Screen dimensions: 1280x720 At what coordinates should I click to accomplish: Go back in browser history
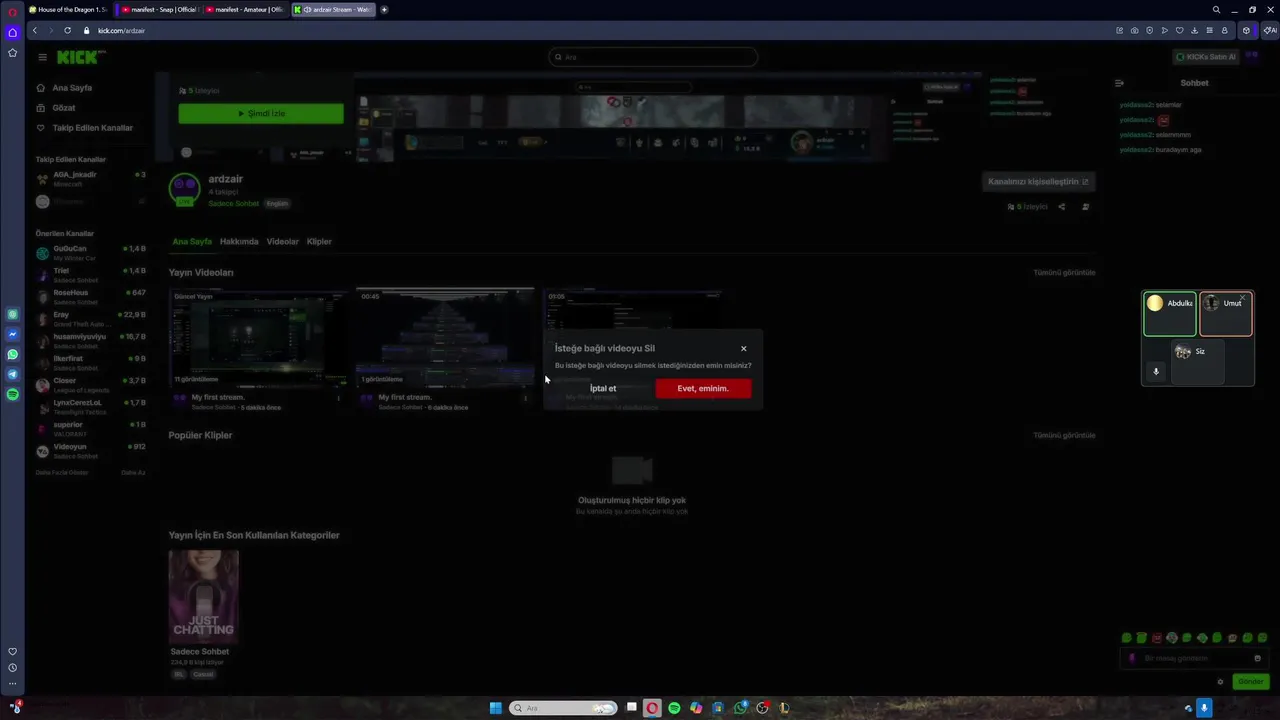point(35,31)
